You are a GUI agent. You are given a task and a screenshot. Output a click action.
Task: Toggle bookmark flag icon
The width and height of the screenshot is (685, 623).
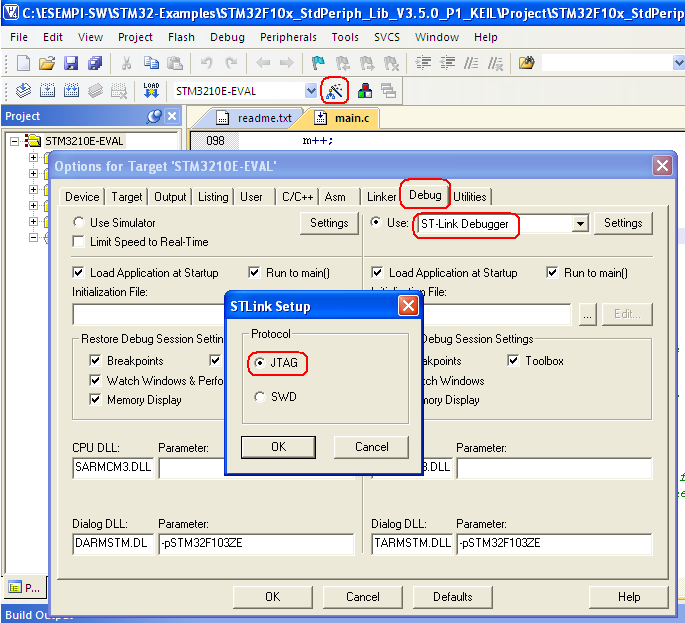318,63
